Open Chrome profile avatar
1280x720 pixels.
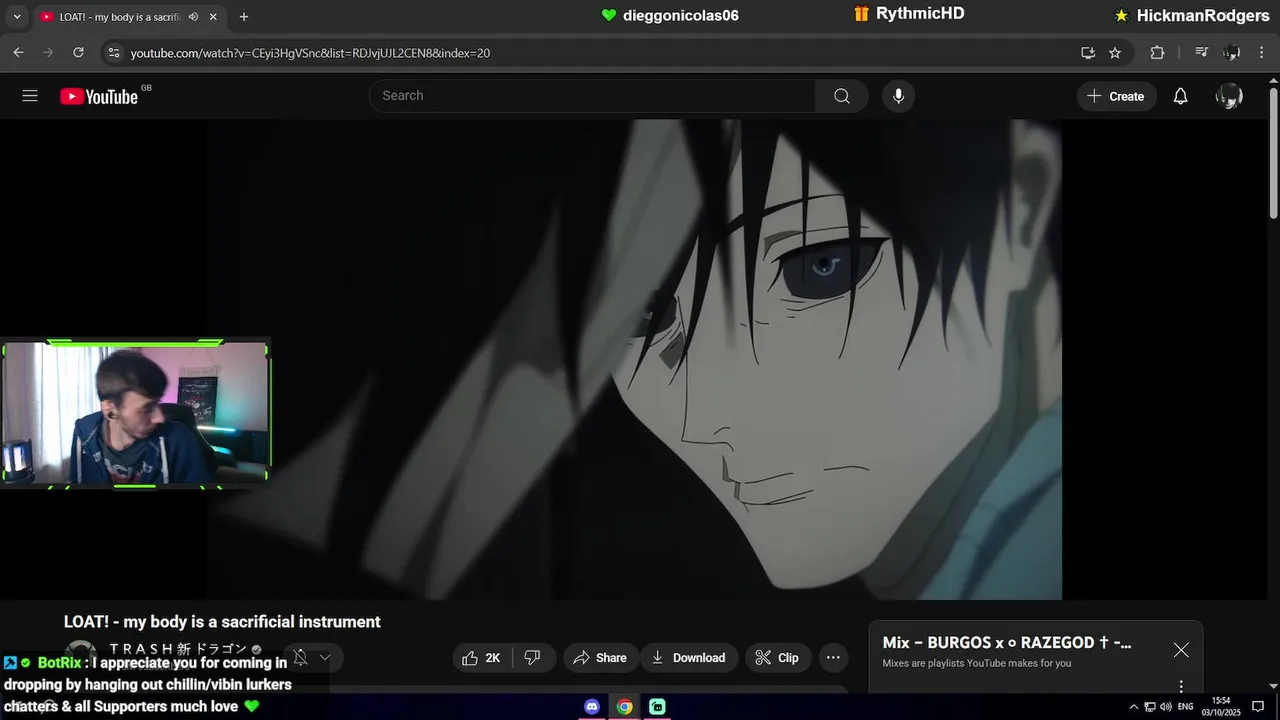[1232, 53]
